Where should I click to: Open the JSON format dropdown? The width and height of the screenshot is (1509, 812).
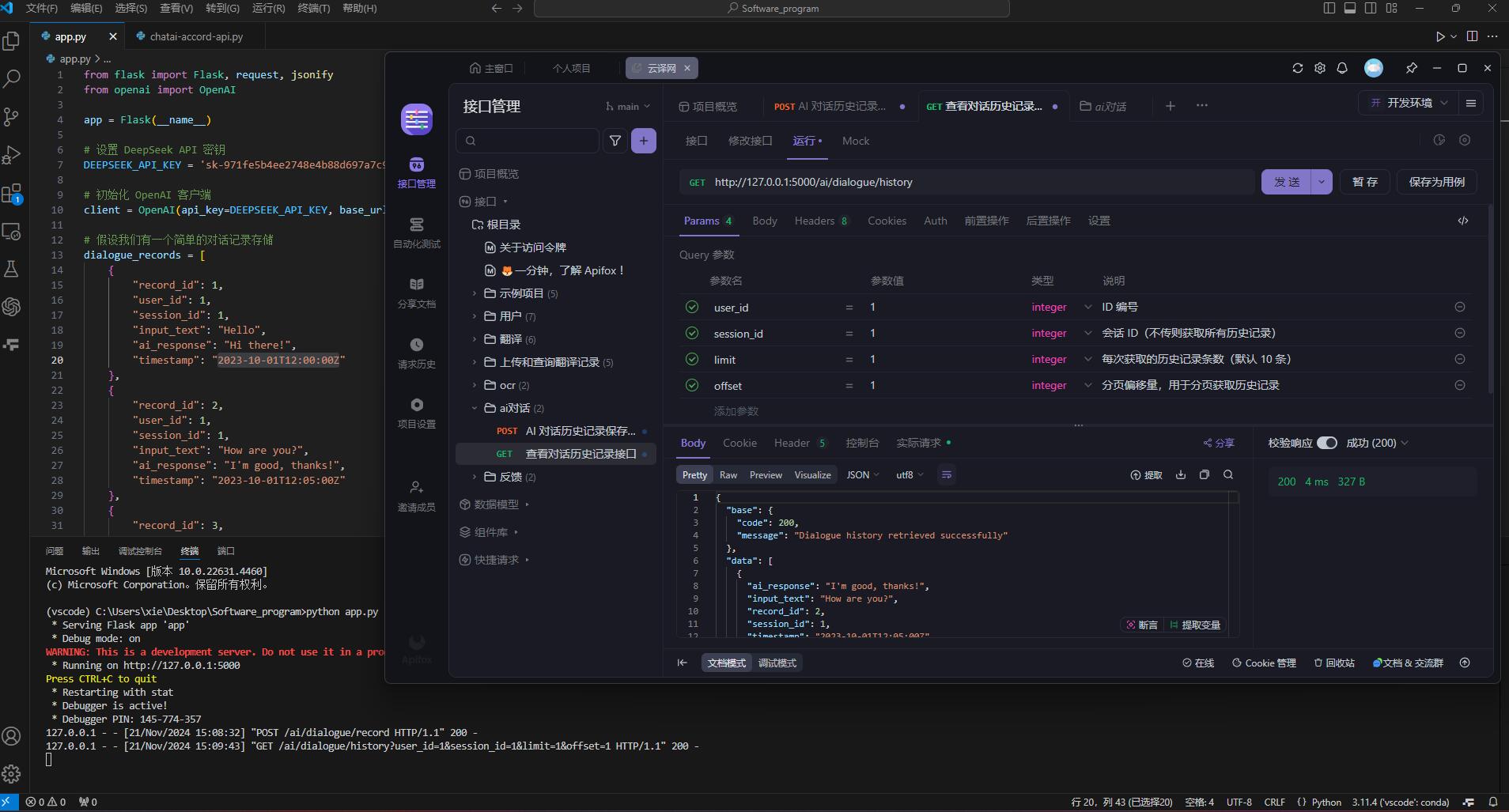[863, 475]
